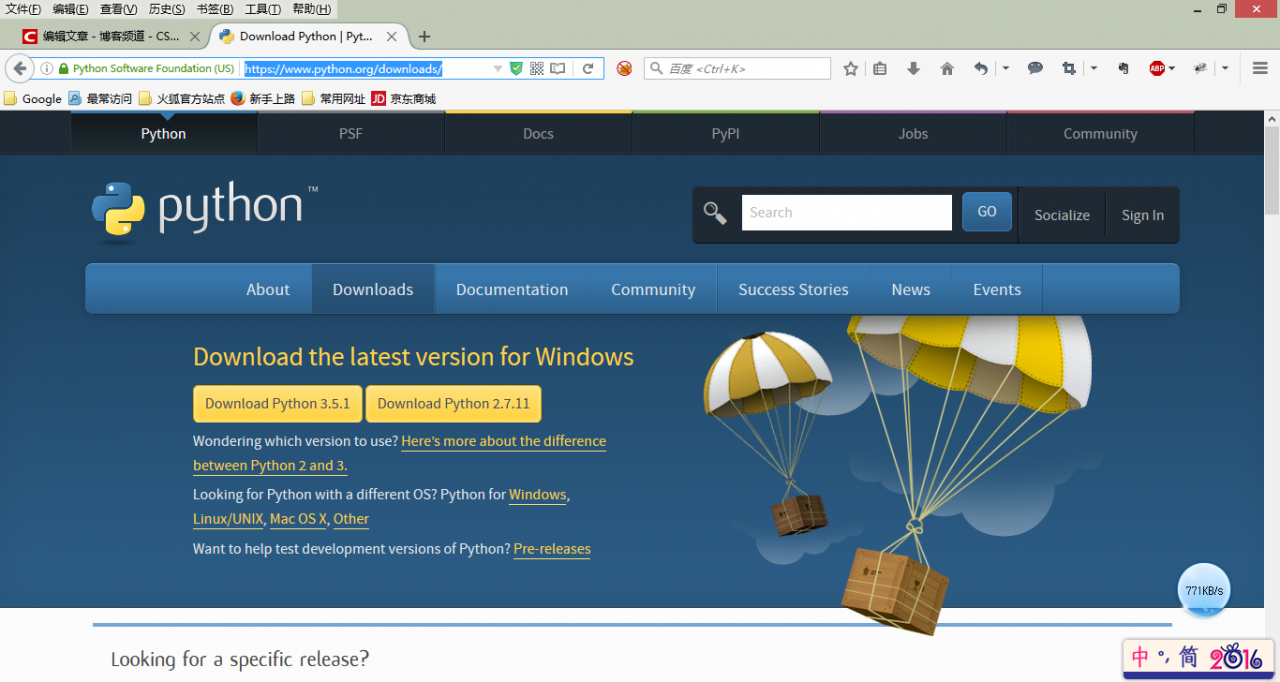
Task: Go to the browser home page icon
Action: coord(947,69)
